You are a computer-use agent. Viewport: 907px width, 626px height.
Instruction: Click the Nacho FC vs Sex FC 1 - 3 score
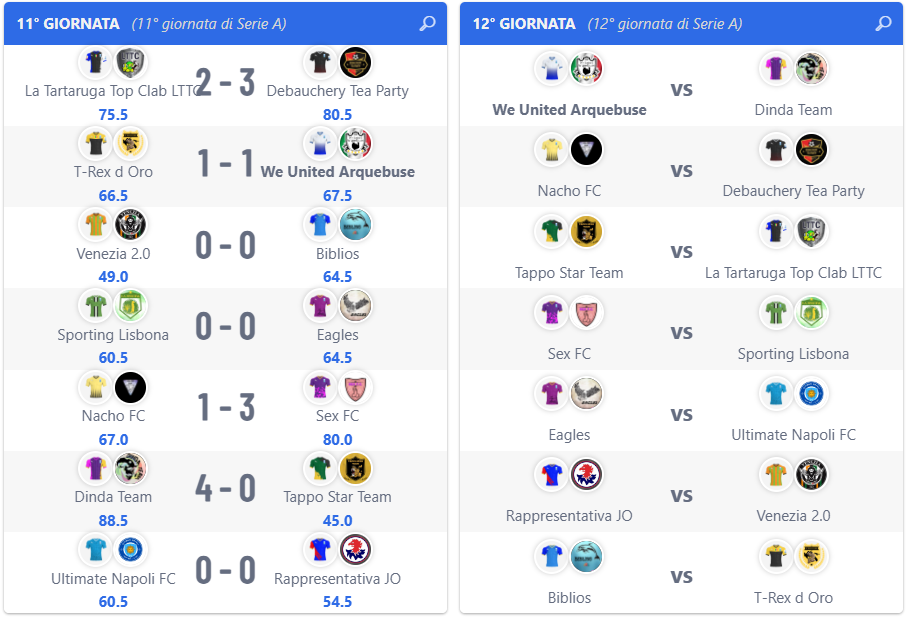click(225, 407)
